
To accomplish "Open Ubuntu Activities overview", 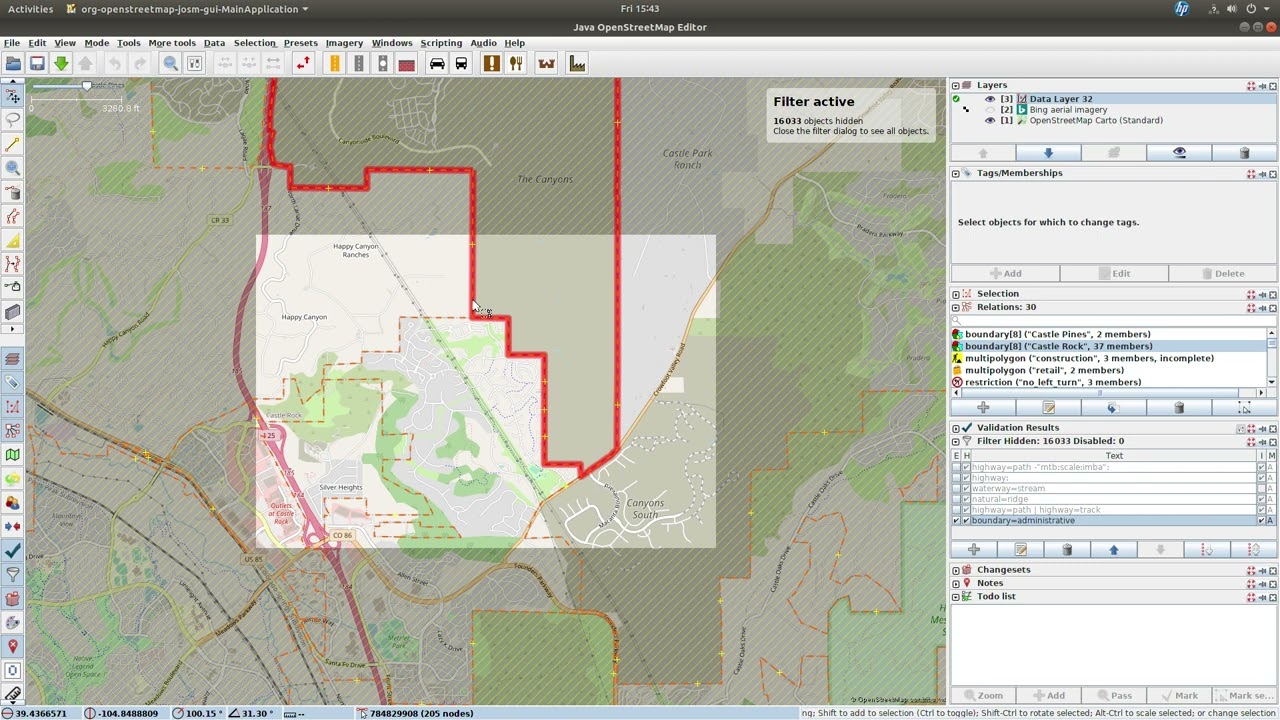I will [30, 9].
